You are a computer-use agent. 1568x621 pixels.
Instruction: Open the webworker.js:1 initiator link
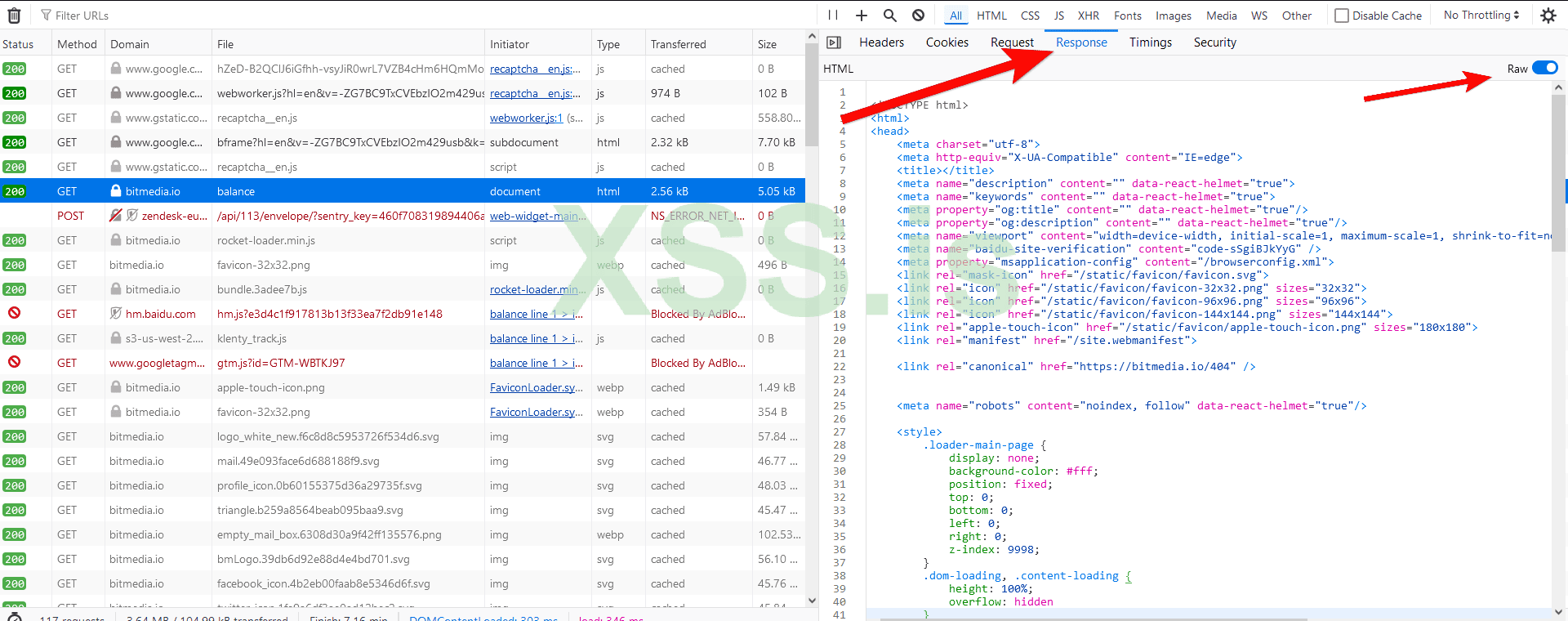tap(526, 118)
